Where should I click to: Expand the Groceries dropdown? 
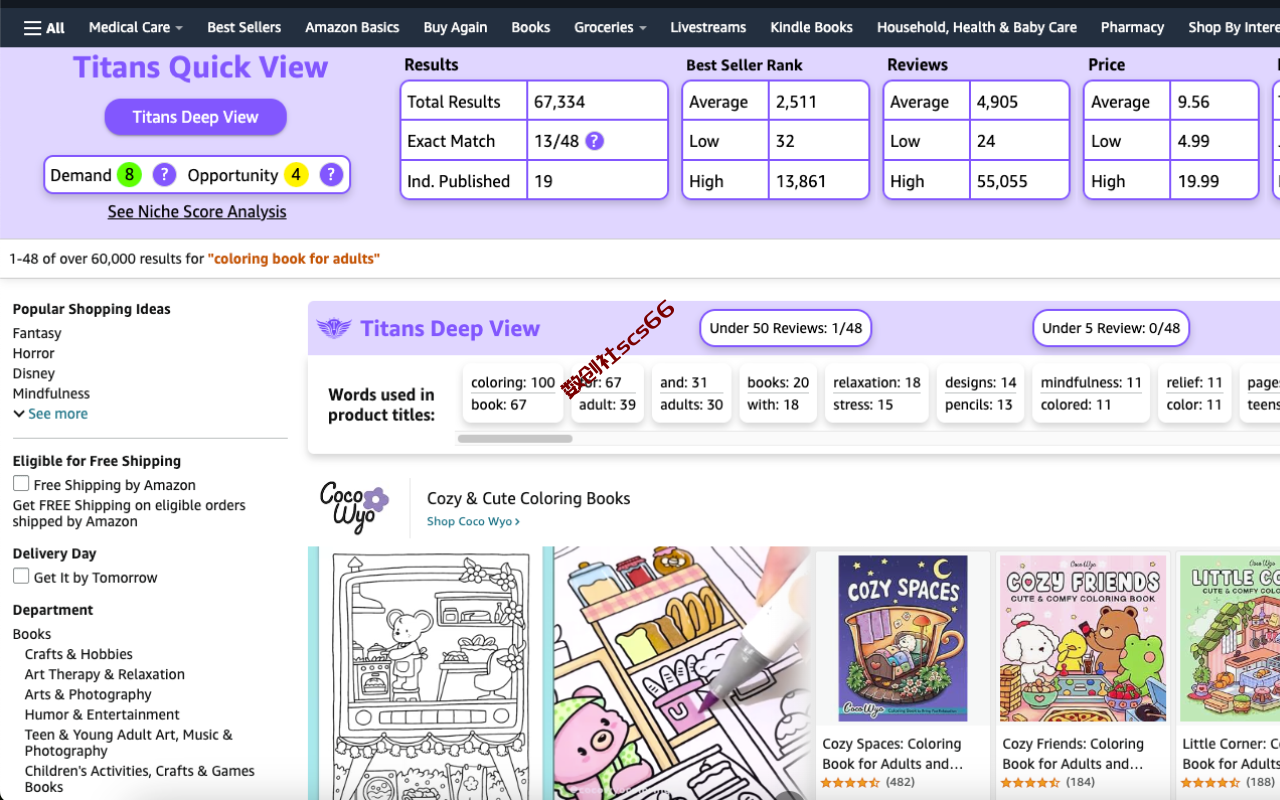(x=610, y=27)
